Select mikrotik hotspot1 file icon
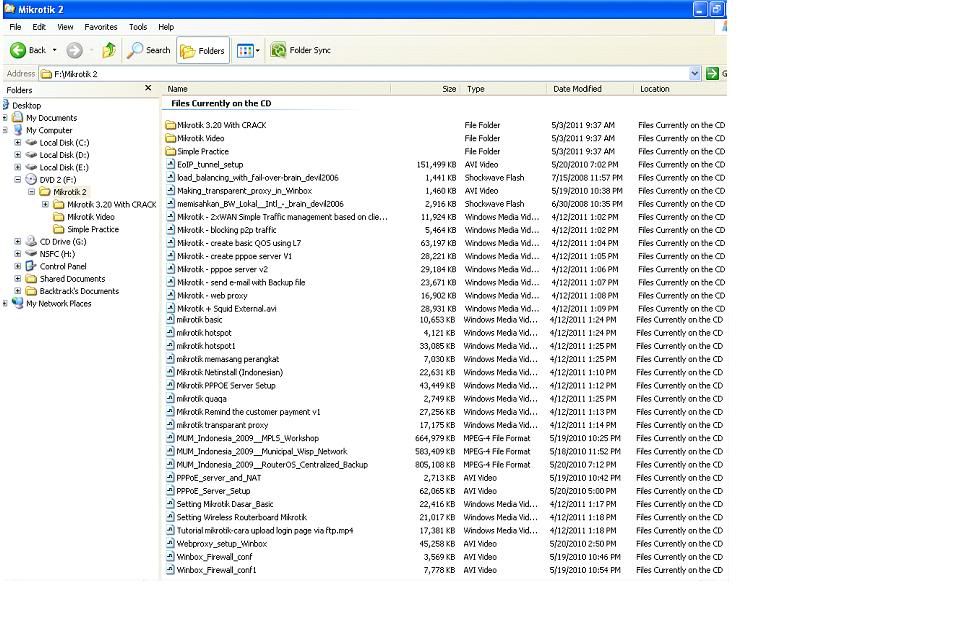Image resolution: width=961 pixels, height=623 pixels. (170, 346)
